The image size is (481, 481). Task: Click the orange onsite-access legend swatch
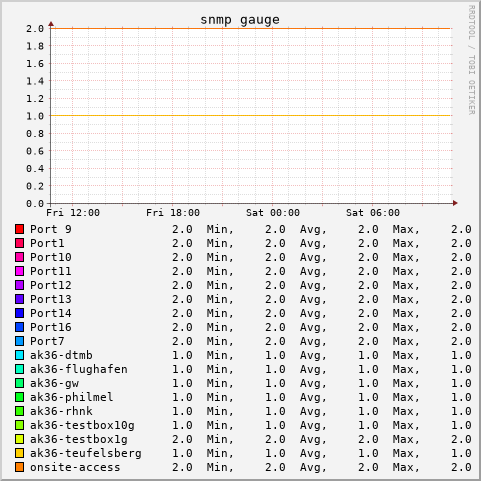coord(19,467)
